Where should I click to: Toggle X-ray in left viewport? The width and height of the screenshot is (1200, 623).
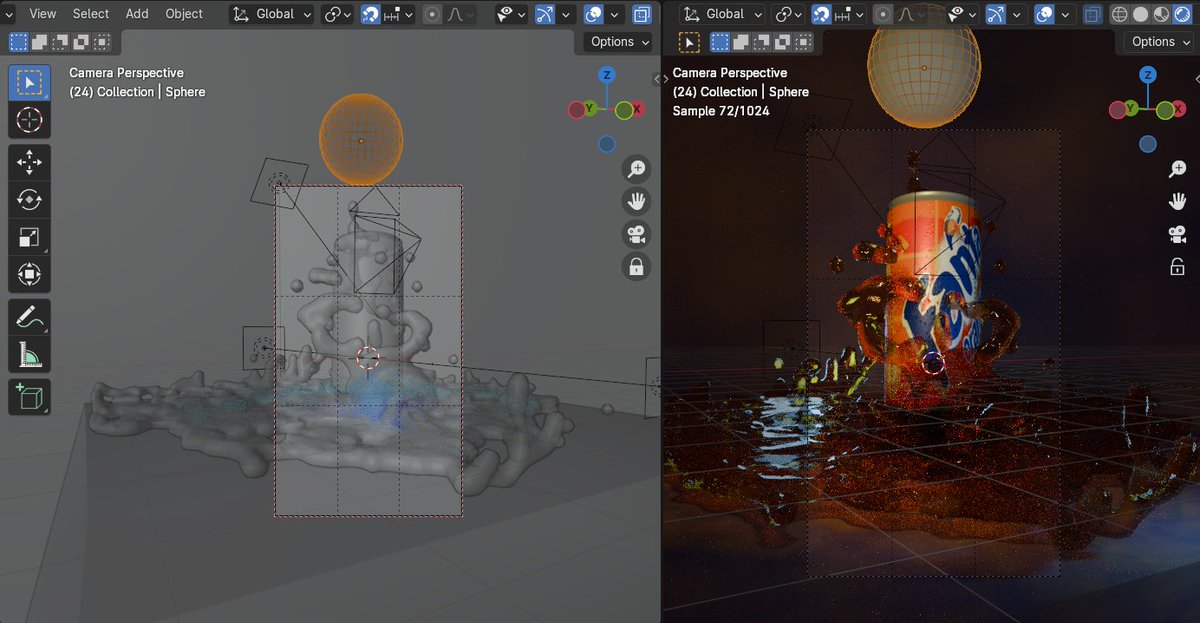coord(641,14)
